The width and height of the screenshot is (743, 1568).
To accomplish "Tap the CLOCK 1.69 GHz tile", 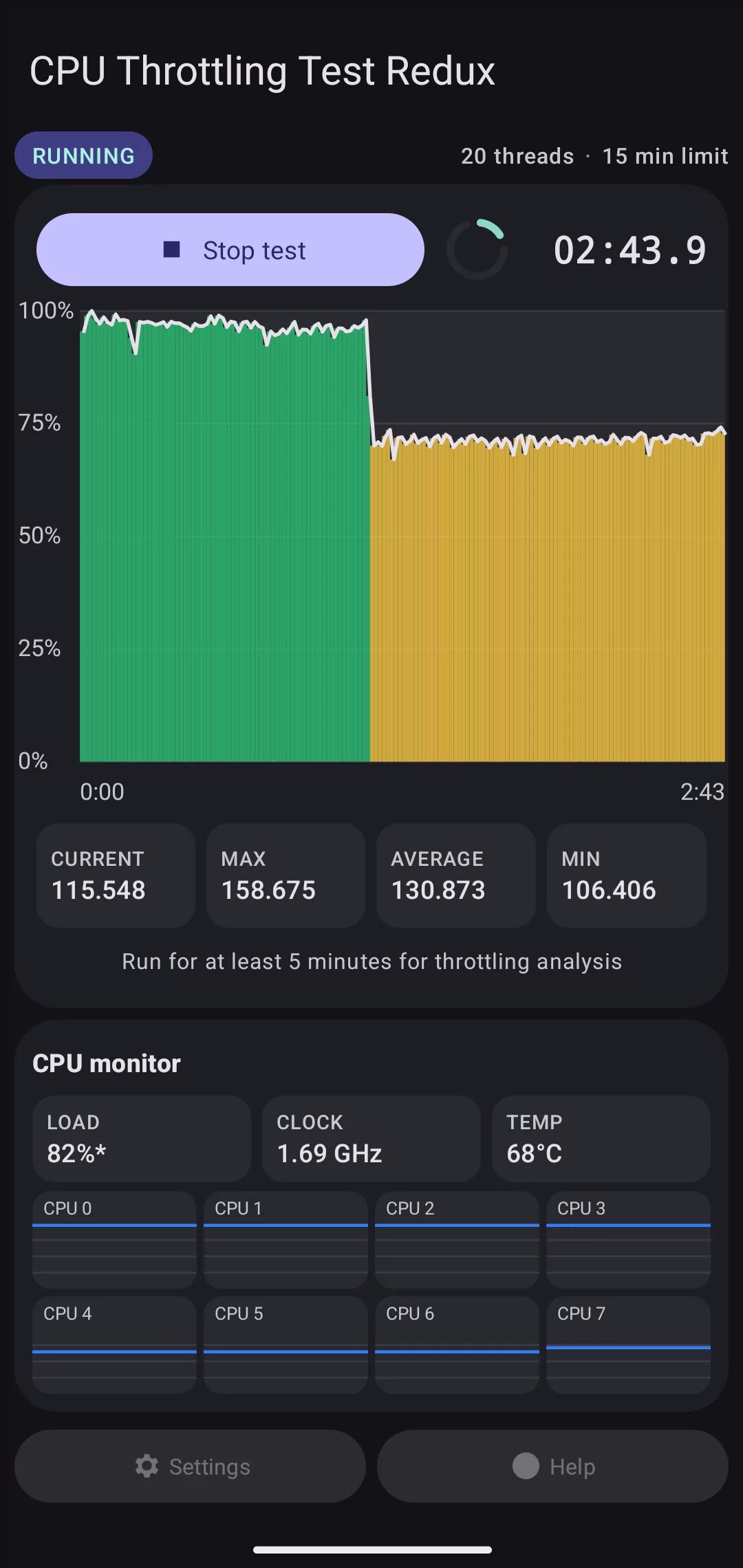I will tap(371, 1138).
